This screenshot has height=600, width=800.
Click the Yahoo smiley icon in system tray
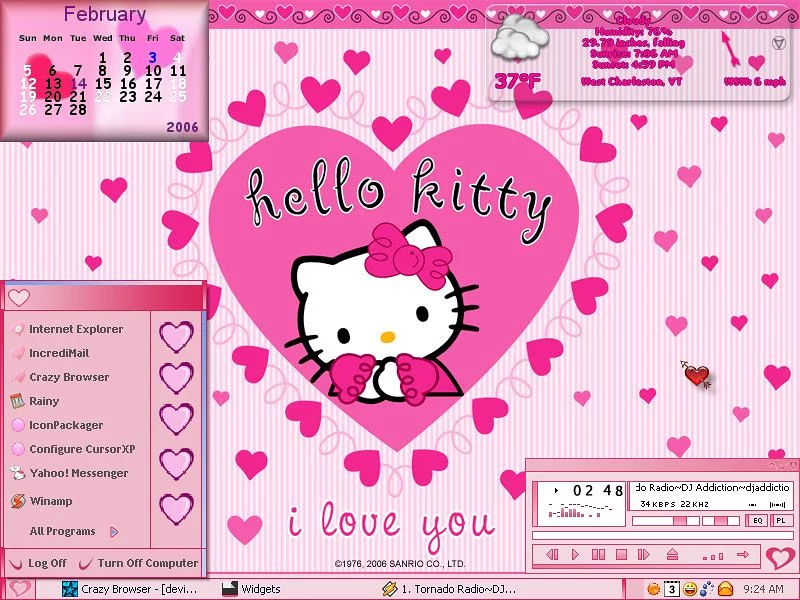tap(689, 589)
